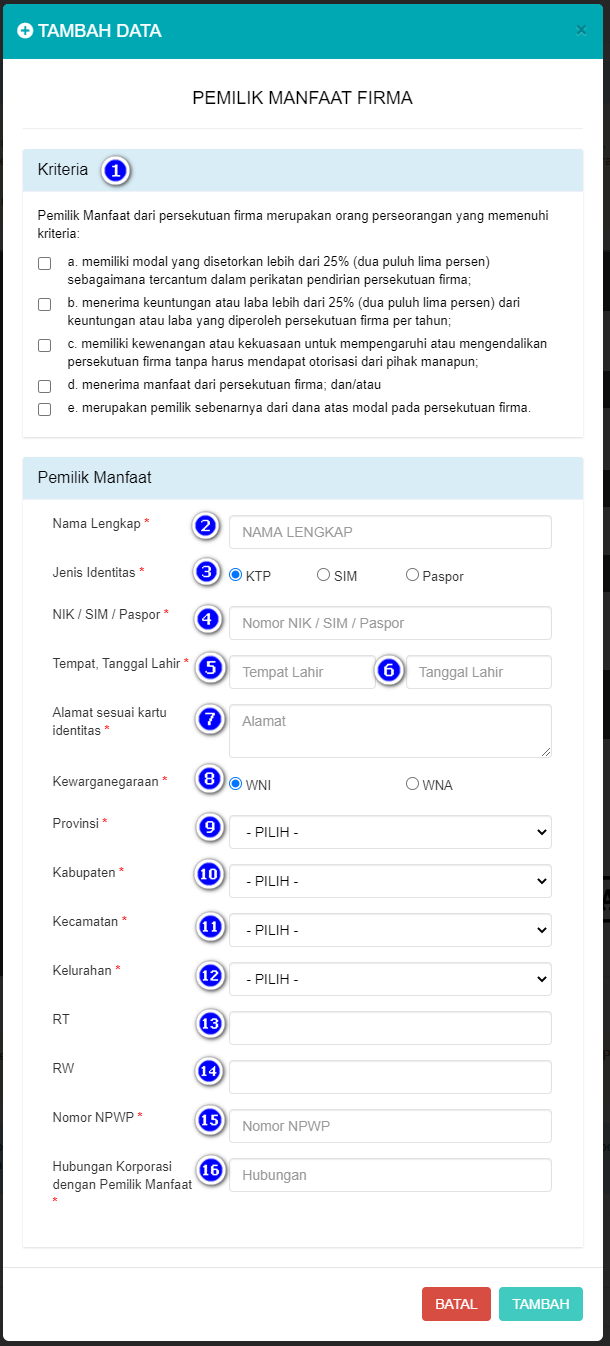Click the plus icon beside TAMBAH DATA
This screenshot has height=1346, width=610.
click(x=26, y=31)
